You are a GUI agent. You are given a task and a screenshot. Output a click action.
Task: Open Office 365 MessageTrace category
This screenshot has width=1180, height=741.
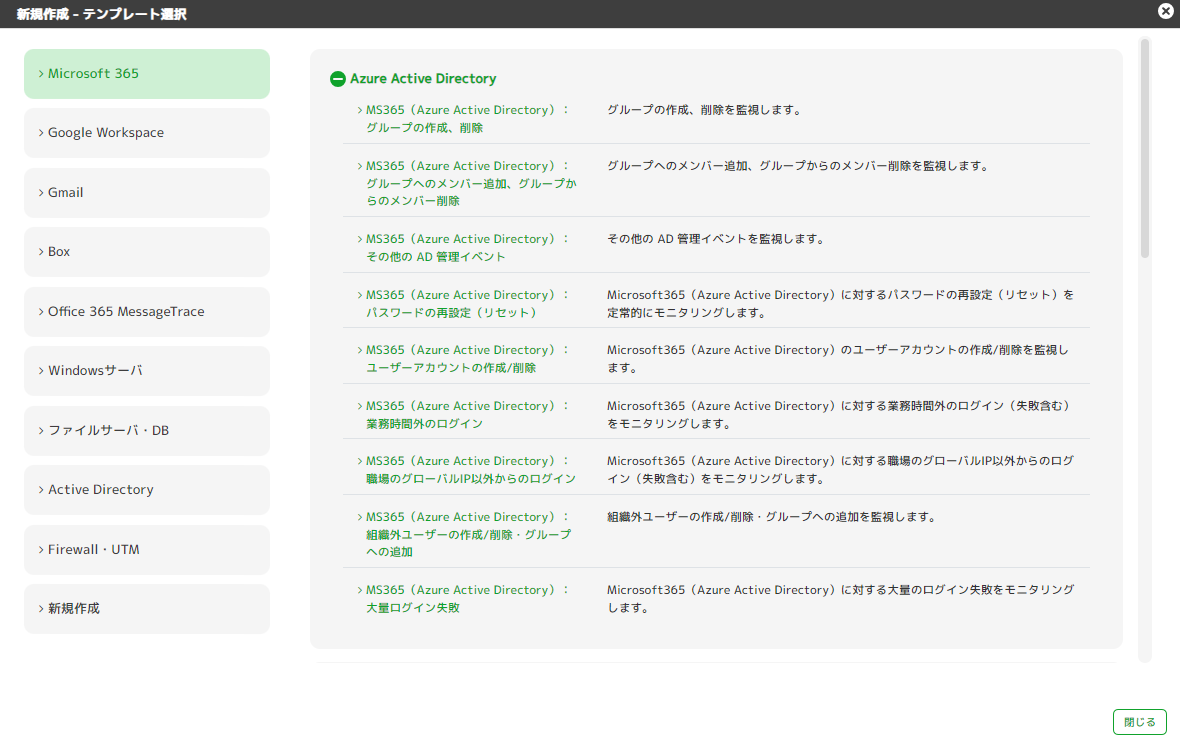(x=147, y=311)
